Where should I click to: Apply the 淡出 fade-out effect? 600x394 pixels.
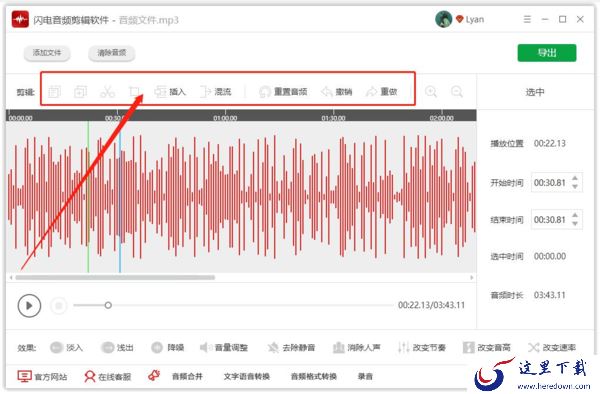coord(117,347)
